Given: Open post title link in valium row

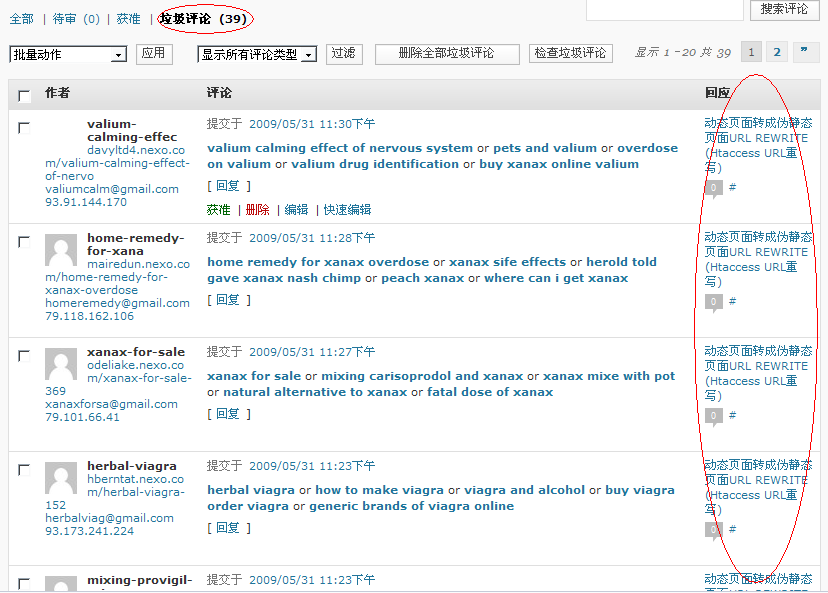Looking at the screenshot, I should tap(758, 146).
